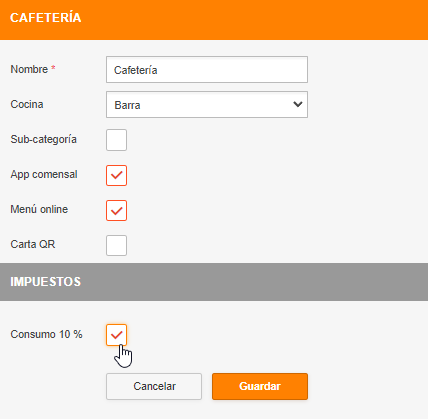Enable the Sub-categoría checkbox
Screen dimensions: 428x419
tap(116, 140)
